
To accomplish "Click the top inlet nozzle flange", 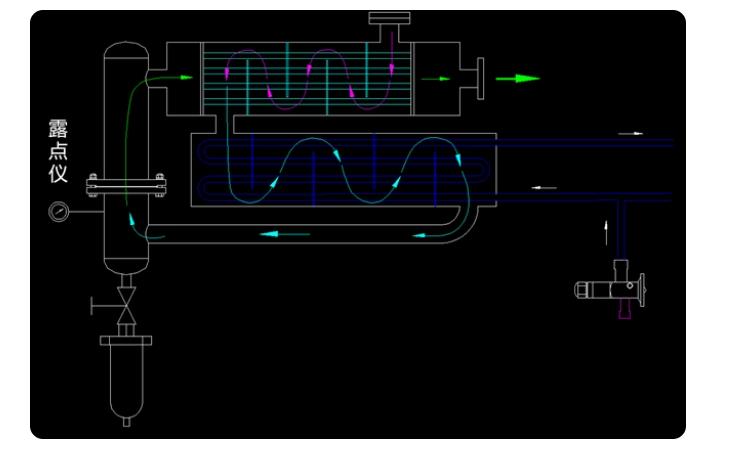I will click(389, 18).
